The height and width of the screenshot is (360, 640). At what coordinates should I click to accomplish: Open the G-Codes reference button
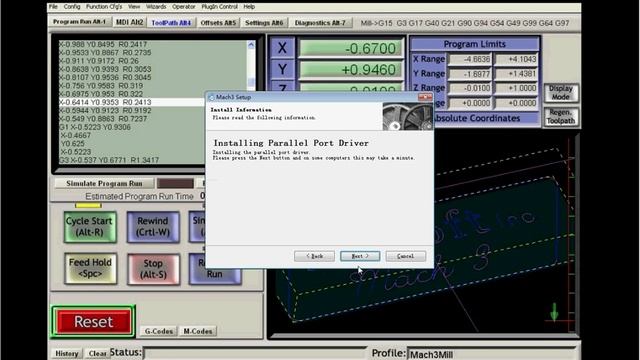coord(159,331)
